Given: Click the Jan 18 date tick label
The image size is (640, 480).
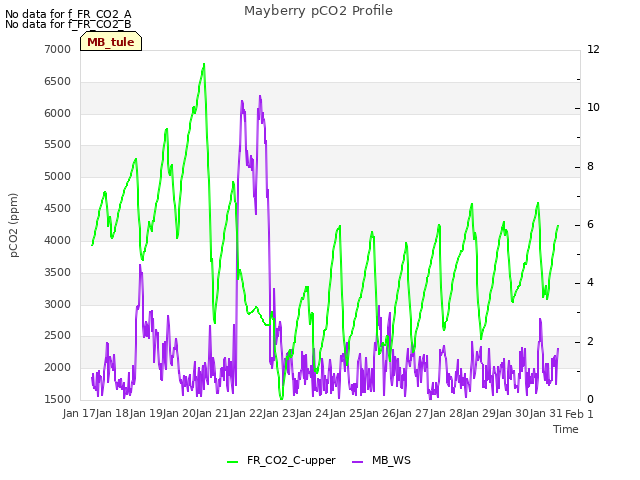Looking at the screenshot, I should click(x=113, y=413).
